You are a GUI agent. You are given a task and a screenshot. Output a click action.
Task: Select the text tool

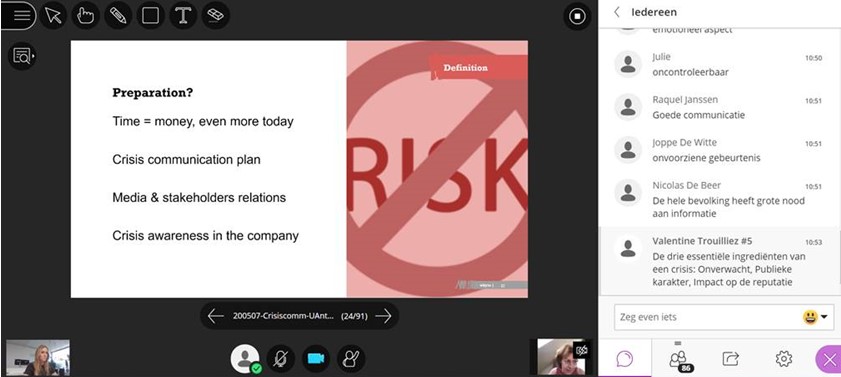pyautogui.click(x=183, y=15)
